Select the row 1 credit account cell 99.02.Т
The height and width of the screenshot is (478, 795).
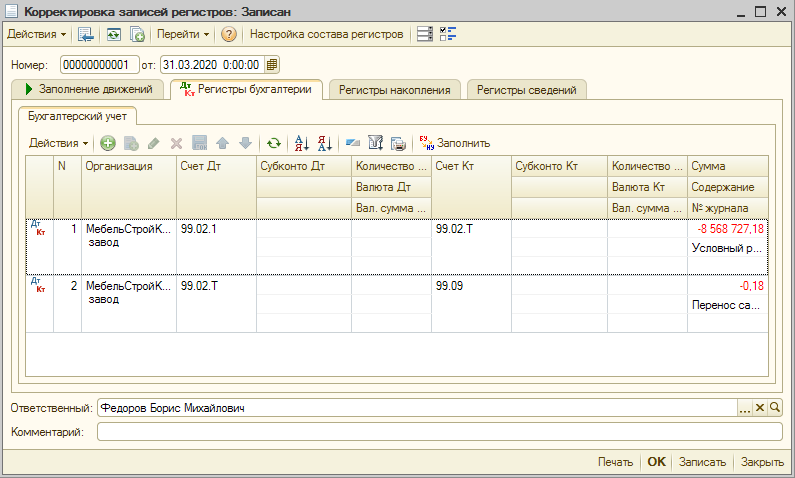(x=472, y=247)
